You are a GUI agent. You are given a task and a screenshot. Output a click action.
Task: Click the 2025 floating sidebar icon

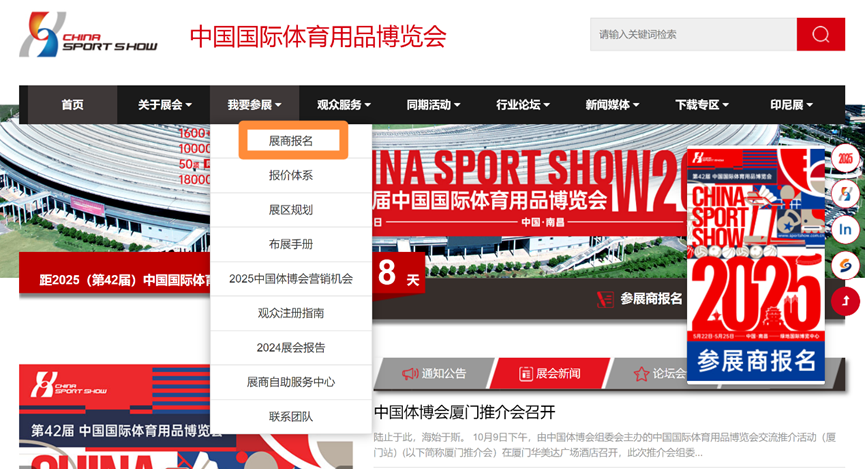point(845,159)
